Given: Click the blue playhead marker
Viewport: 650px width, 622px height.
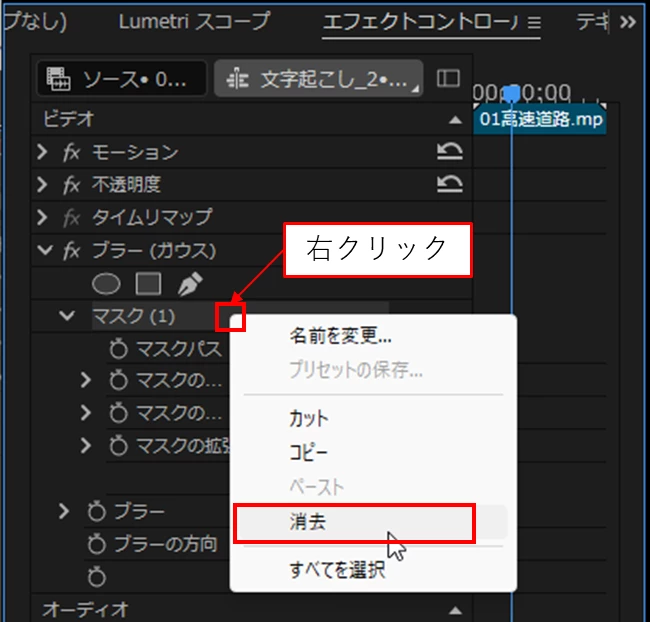Looking at the screenshot, I should (x=512, y=93).
